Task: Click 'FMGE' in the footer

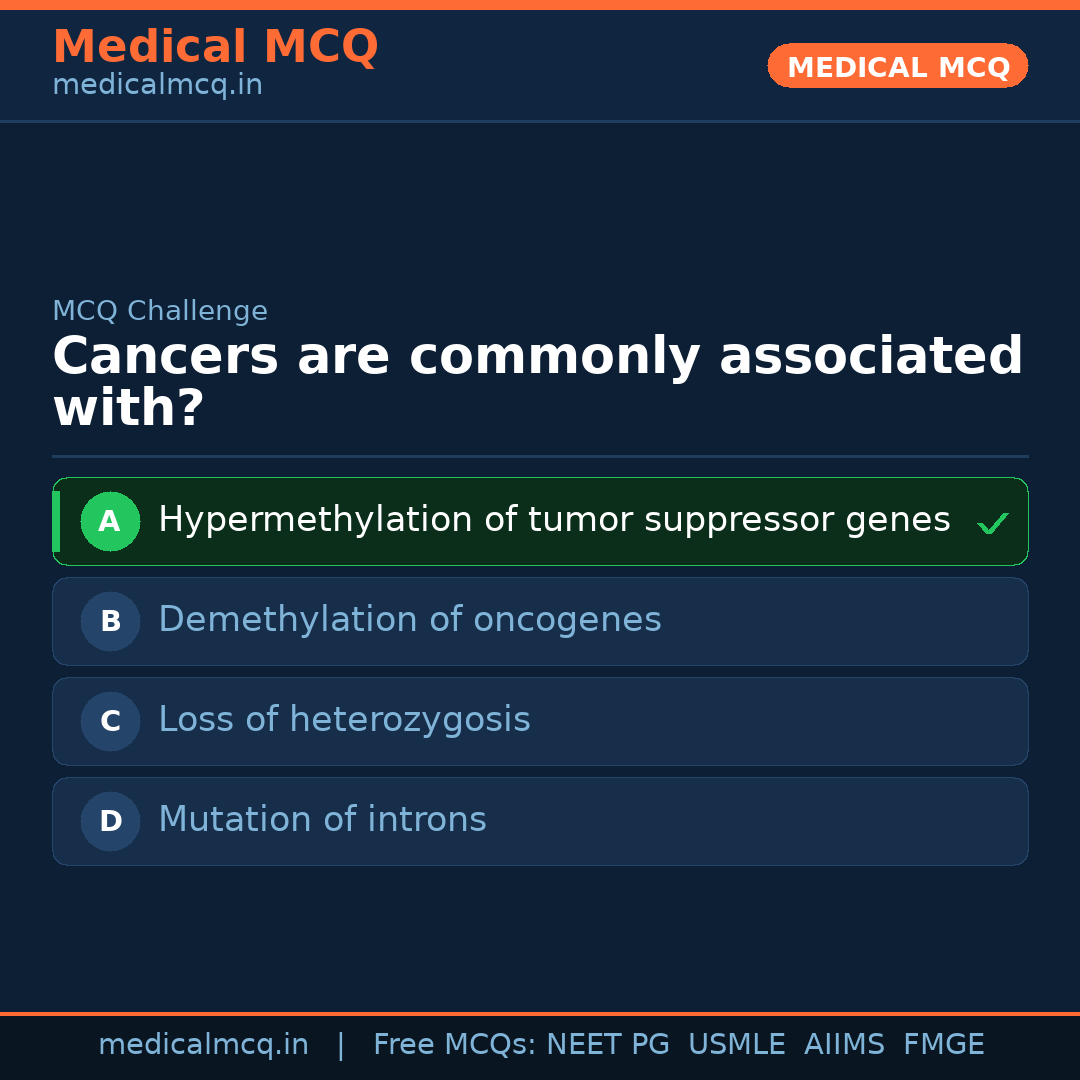Action: [x=944, y=1045]
